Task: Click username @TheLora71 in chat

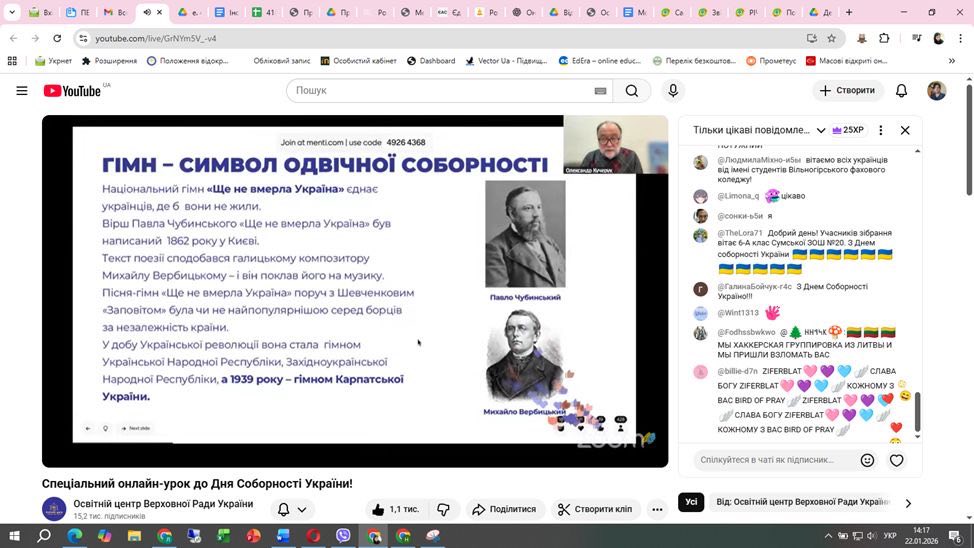Action: tap(739, 233)
